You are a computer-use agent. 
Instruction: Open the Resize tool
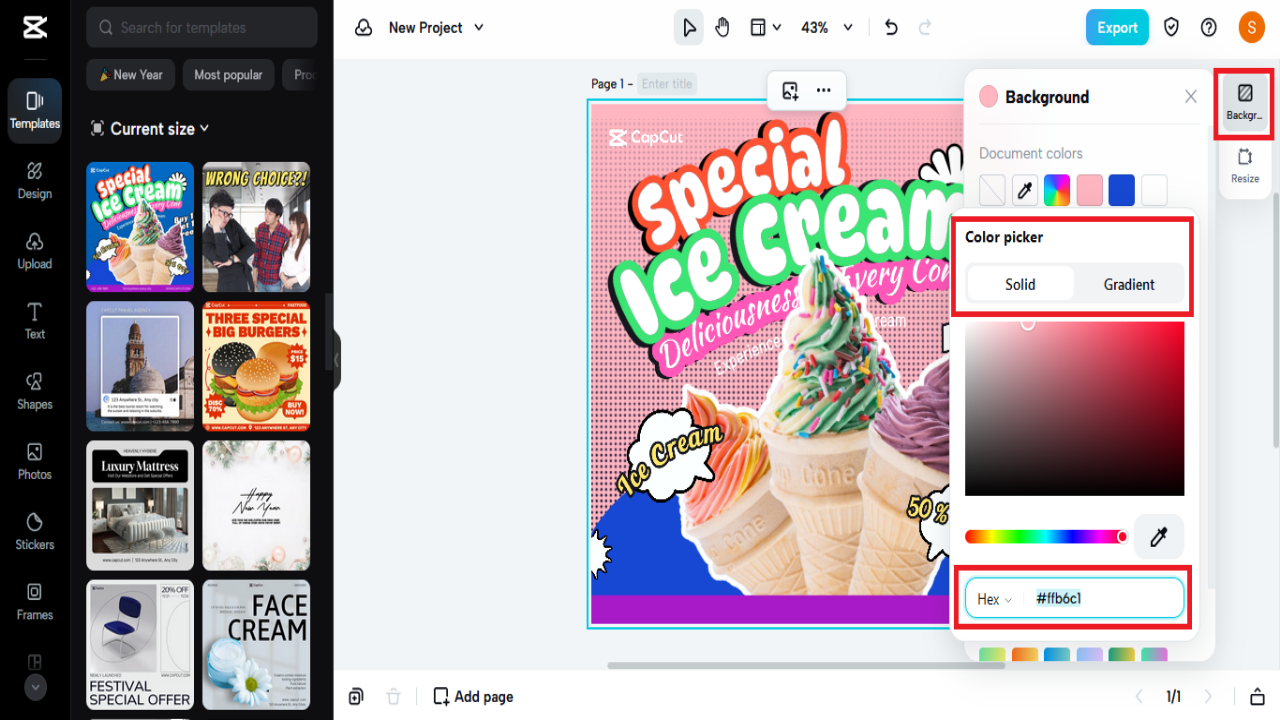tap(1245, 167)
